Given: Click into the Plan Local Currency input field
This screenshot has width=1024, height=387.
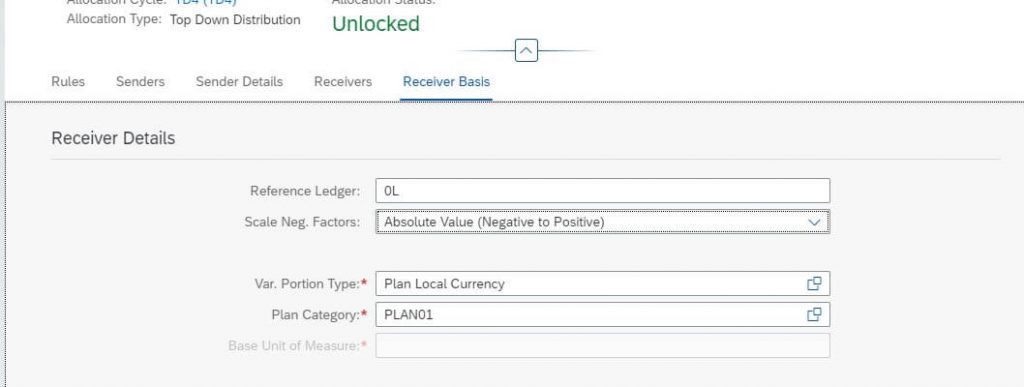Looking at the screenshot, I should (590, 283).
